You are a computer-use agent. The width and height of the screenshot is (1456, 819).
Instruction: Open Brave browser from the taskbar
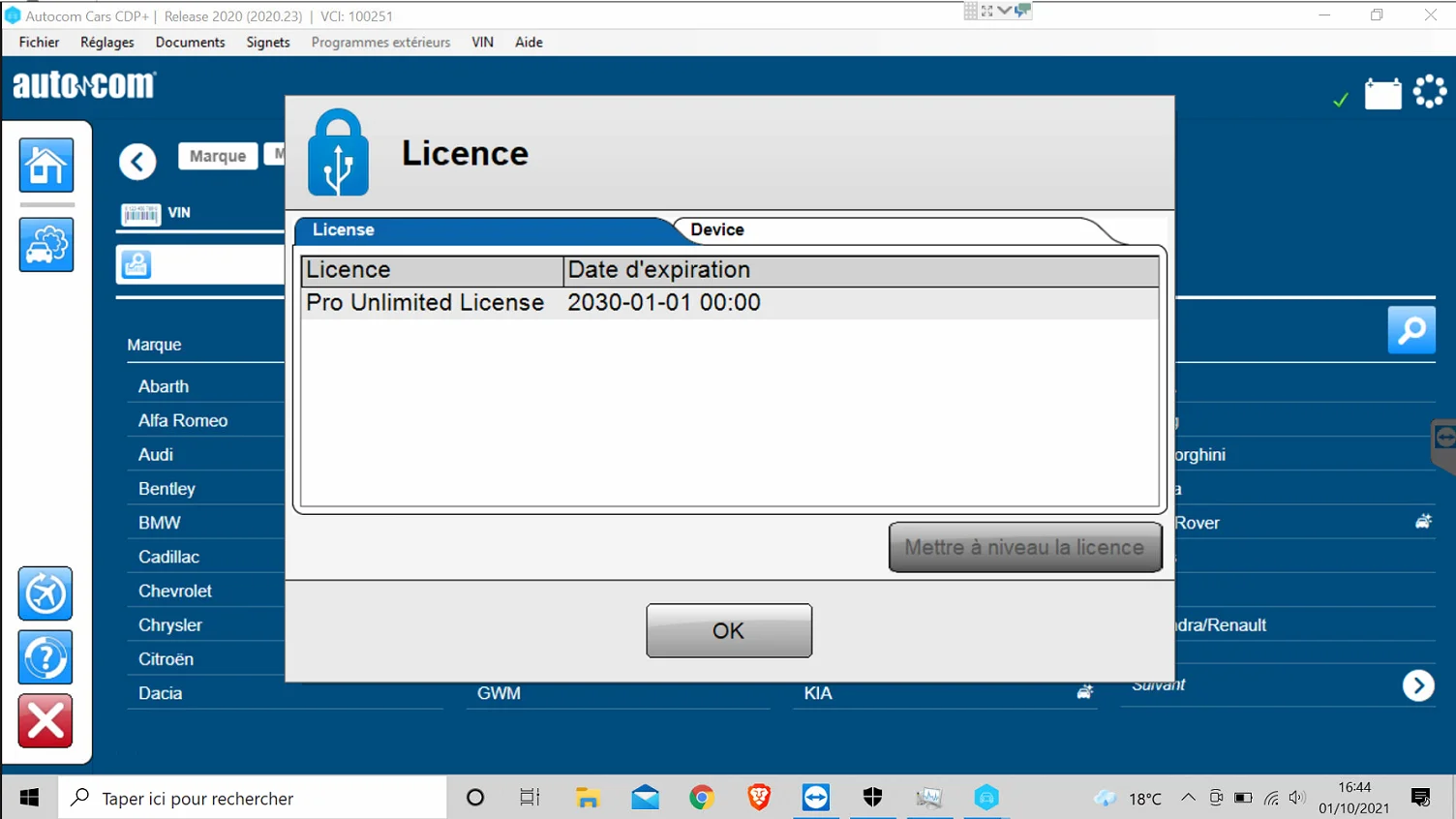(x=759, y=798)
